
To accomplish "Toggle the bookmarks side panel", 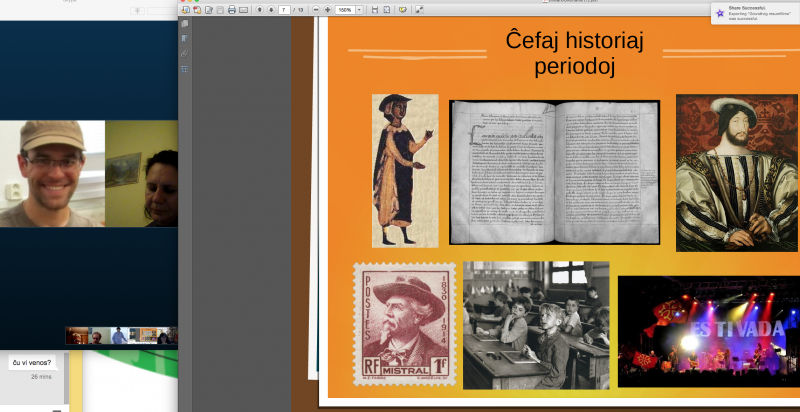I will coord(185,37).
